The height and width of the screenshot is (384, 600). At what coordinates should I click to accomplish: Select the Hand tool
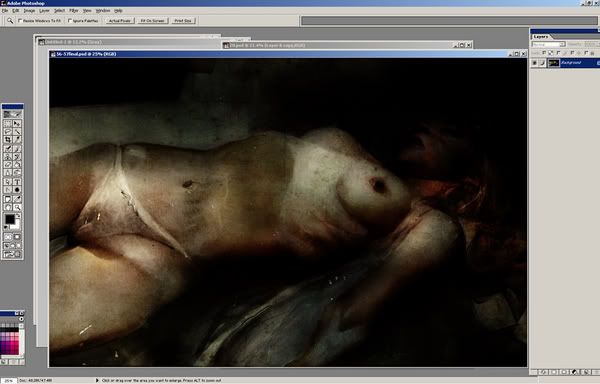[x=8, y=207]
